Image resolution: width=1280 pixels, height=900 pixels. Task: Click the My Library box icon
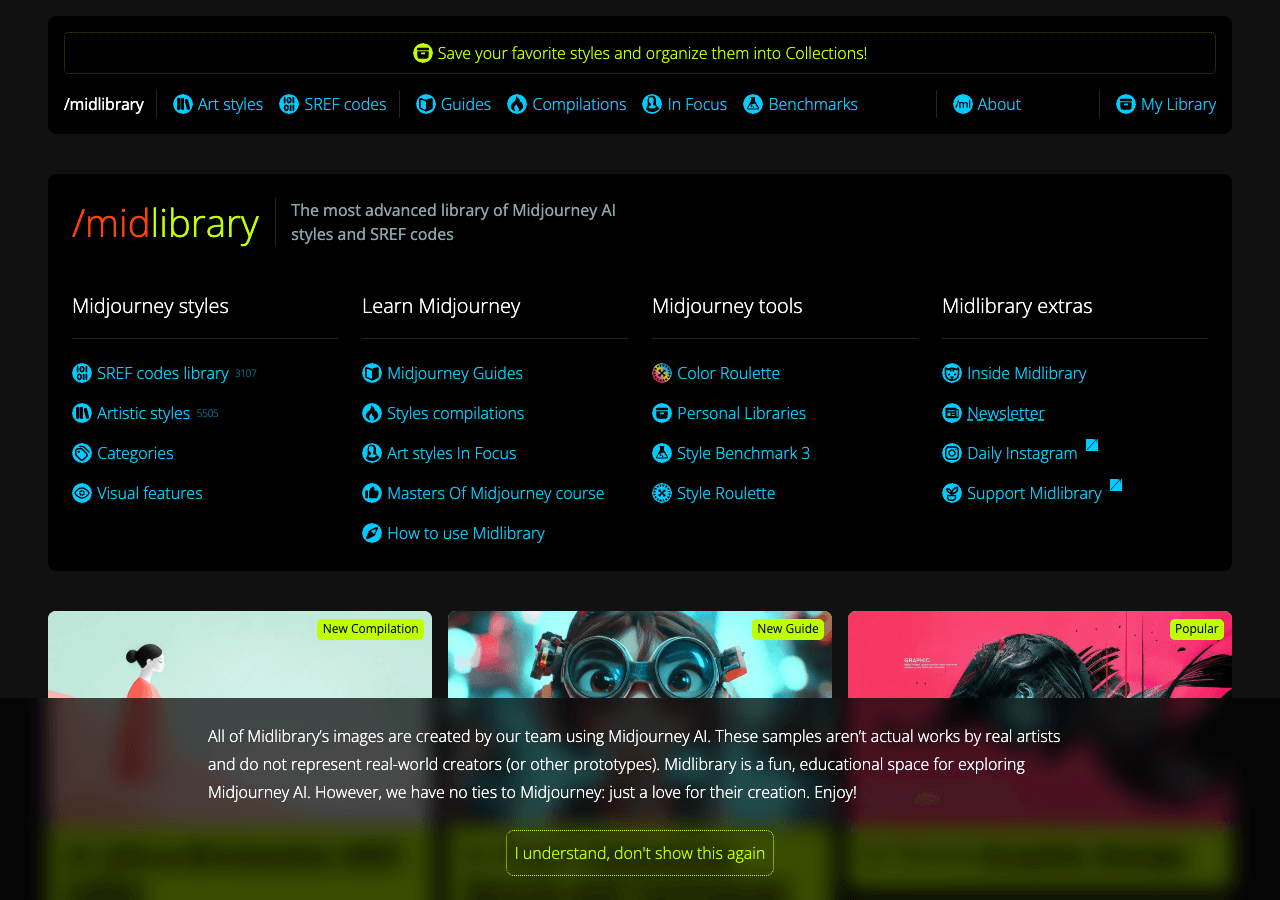1126,104
